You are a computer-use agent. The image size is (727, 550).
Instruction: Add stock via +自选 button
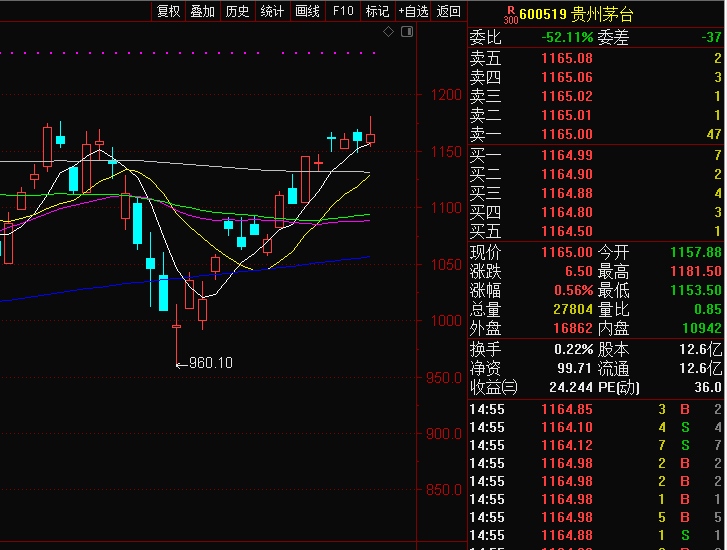[413, 11]
